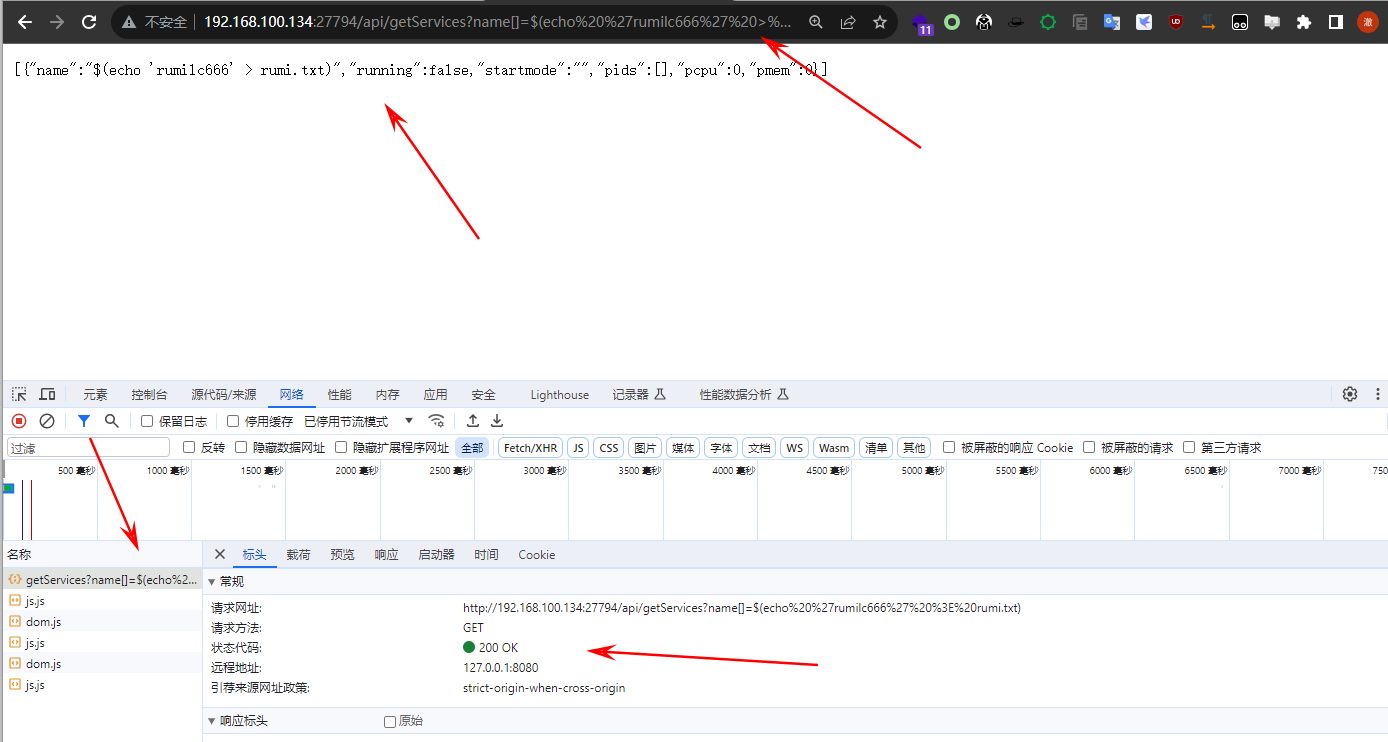Check 被屏蔽的响应 Cookie option
The image size is (1388, 742).
click(949, 448)
